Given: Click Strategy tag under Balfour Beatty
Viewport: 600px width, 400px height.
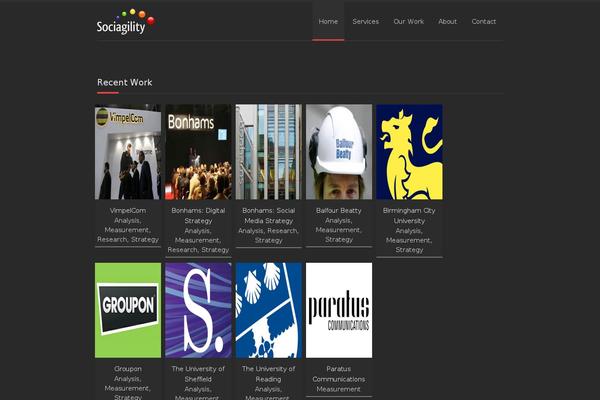Looking at the screenshot, I should [x=339, y=240].
